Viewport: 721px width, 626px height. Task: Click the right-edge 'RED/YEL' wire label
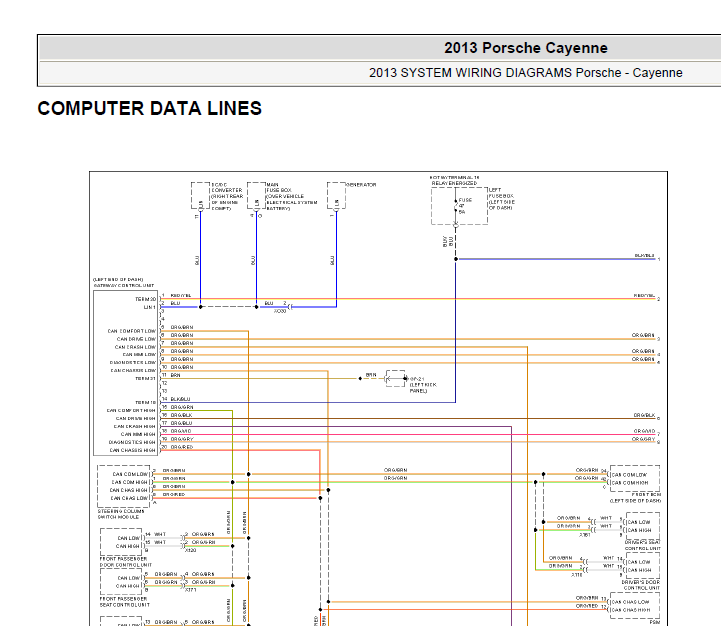coord(644,296)
